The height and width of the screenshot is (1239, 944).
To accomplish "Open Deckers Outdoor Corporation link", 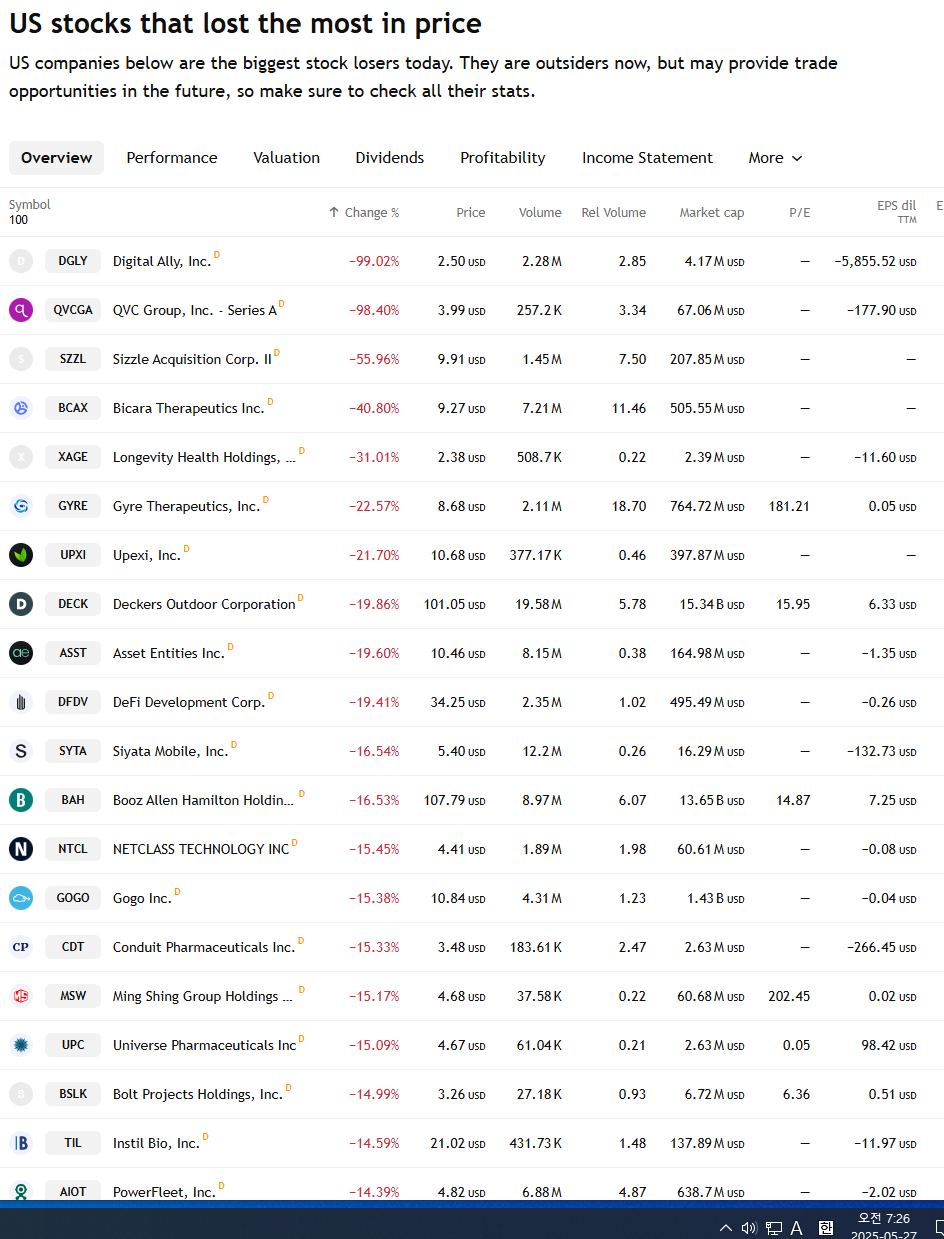I will pyautogui.click(x=204, y=604).
